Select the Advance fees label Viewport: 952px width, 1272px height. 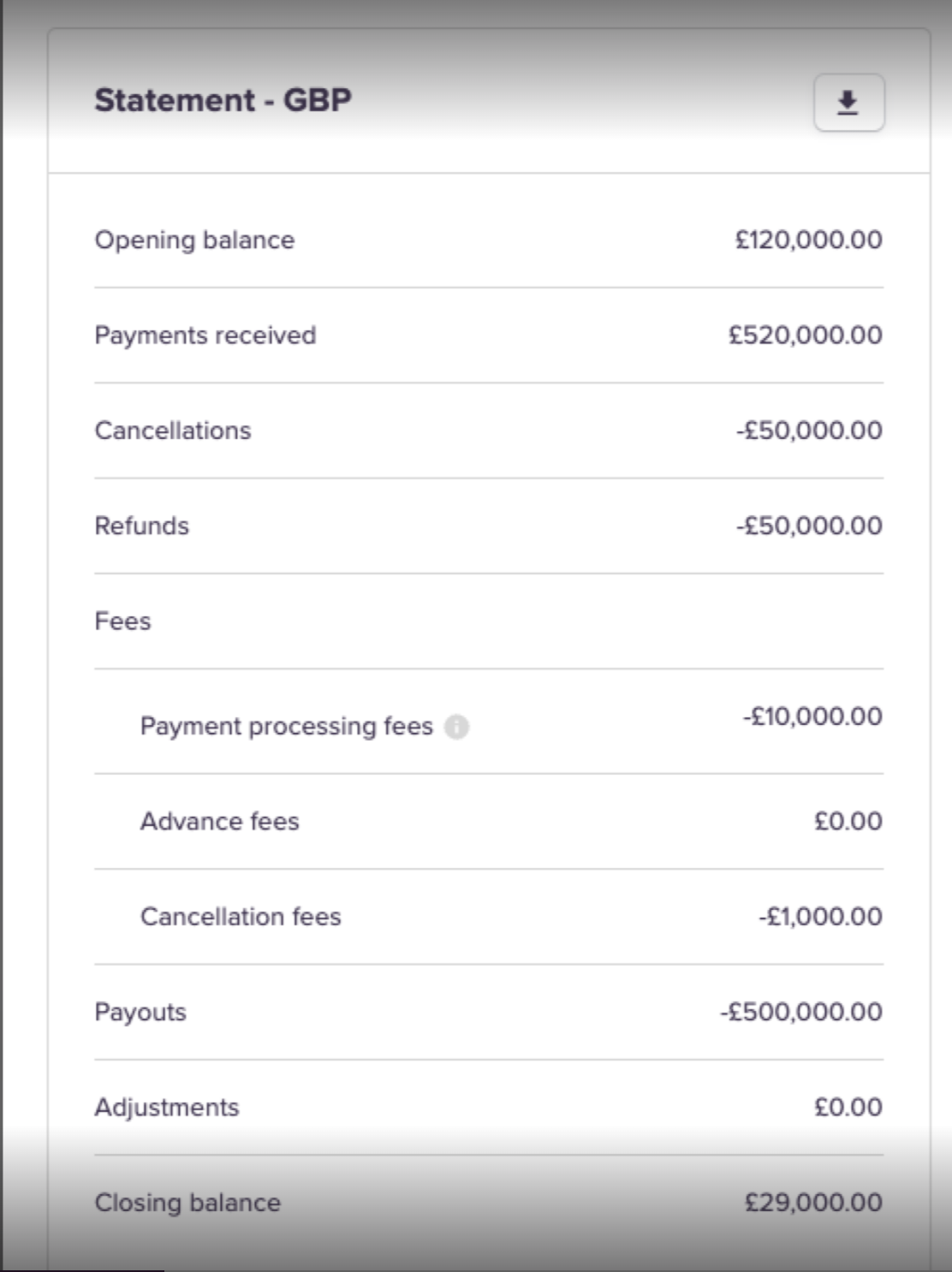click(x=220, y=821)
